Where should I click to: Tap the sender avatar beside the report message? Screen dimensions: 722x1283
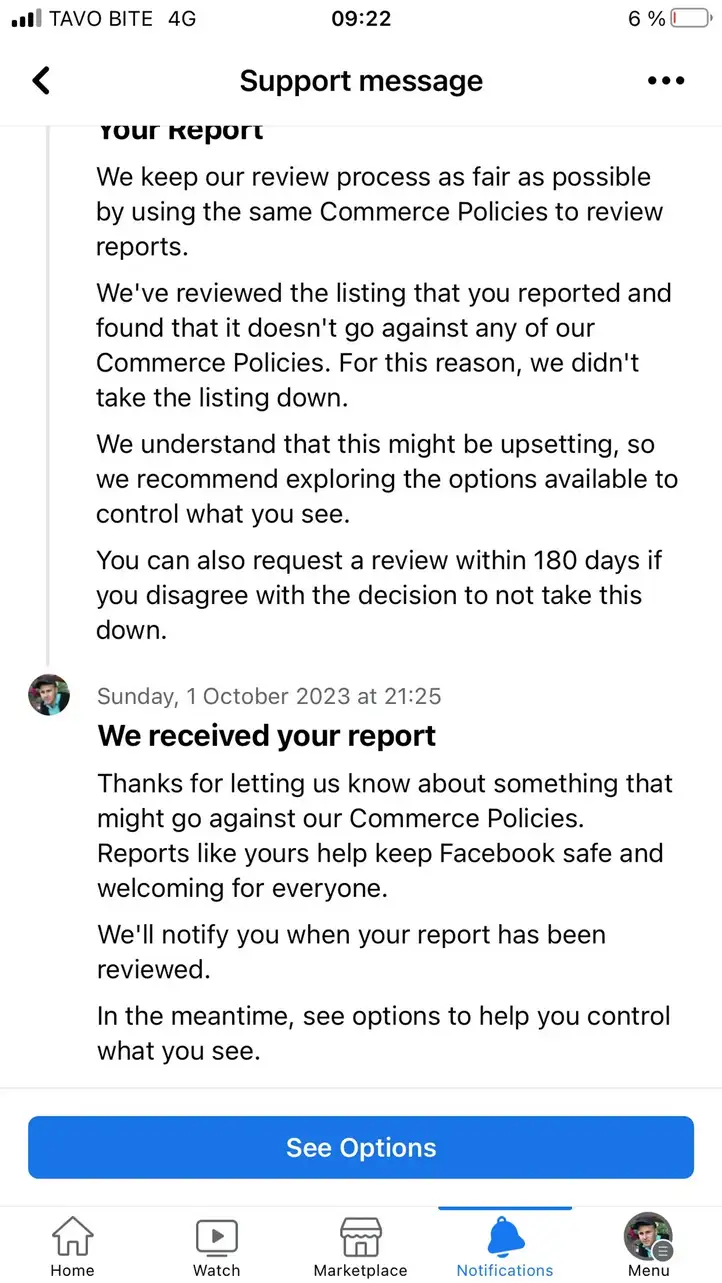tap(49, 695)
